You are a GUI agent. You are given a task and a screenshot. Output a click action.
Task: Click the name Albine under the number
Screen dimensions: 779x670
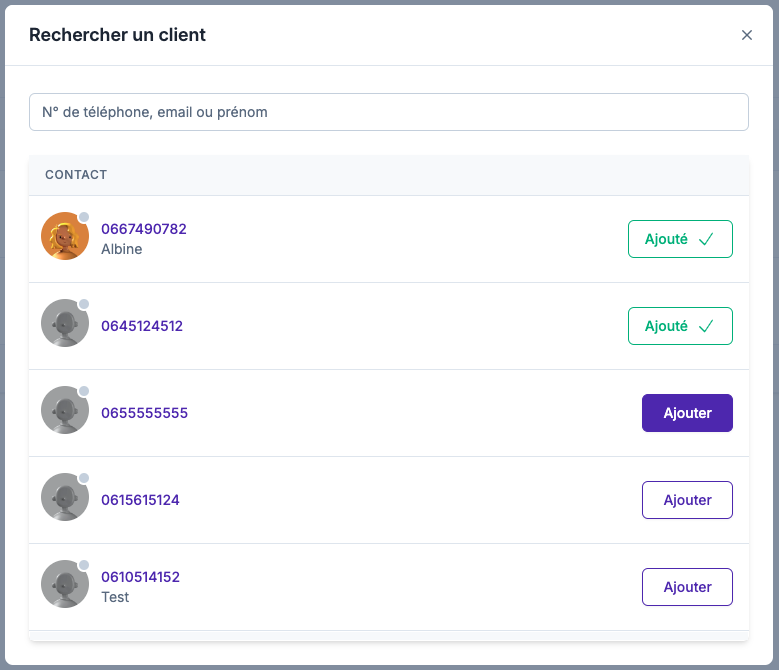(x=122, y=249)
